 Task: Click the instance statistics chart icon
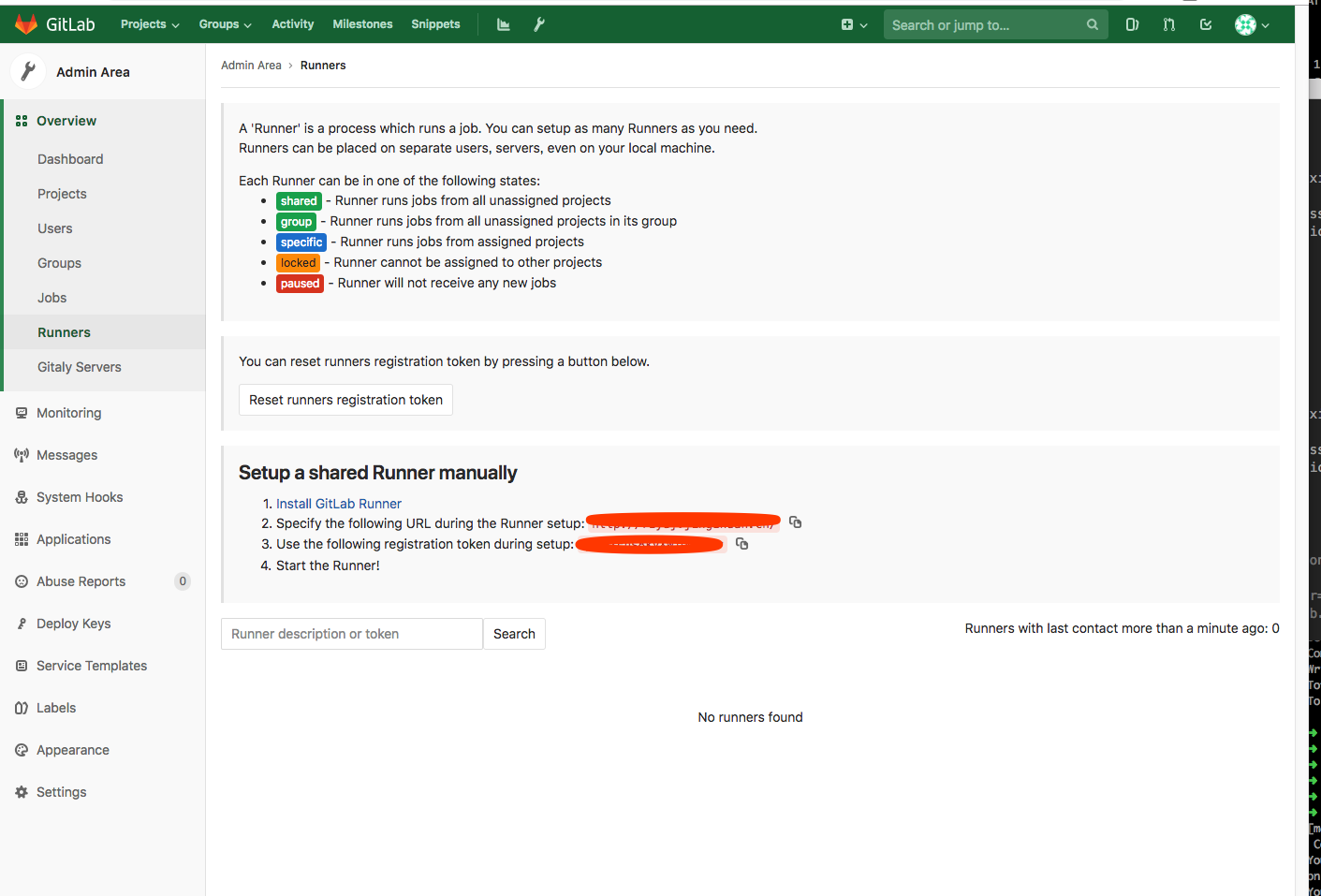click(x=503, y=23)
